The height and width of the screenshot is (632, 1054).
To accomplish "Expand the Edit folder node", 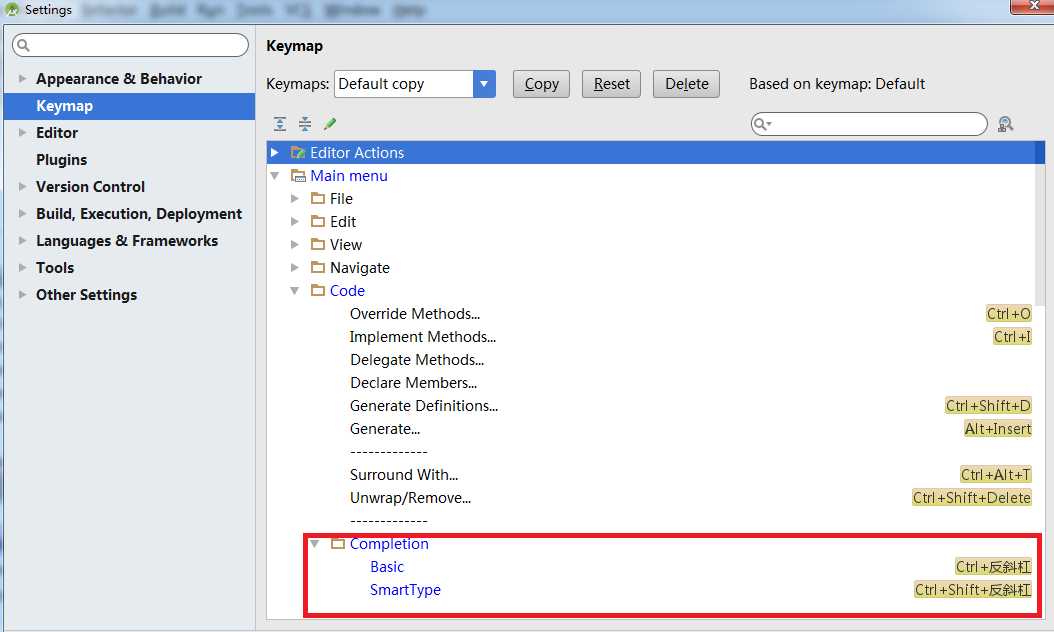I will point(294,221).
